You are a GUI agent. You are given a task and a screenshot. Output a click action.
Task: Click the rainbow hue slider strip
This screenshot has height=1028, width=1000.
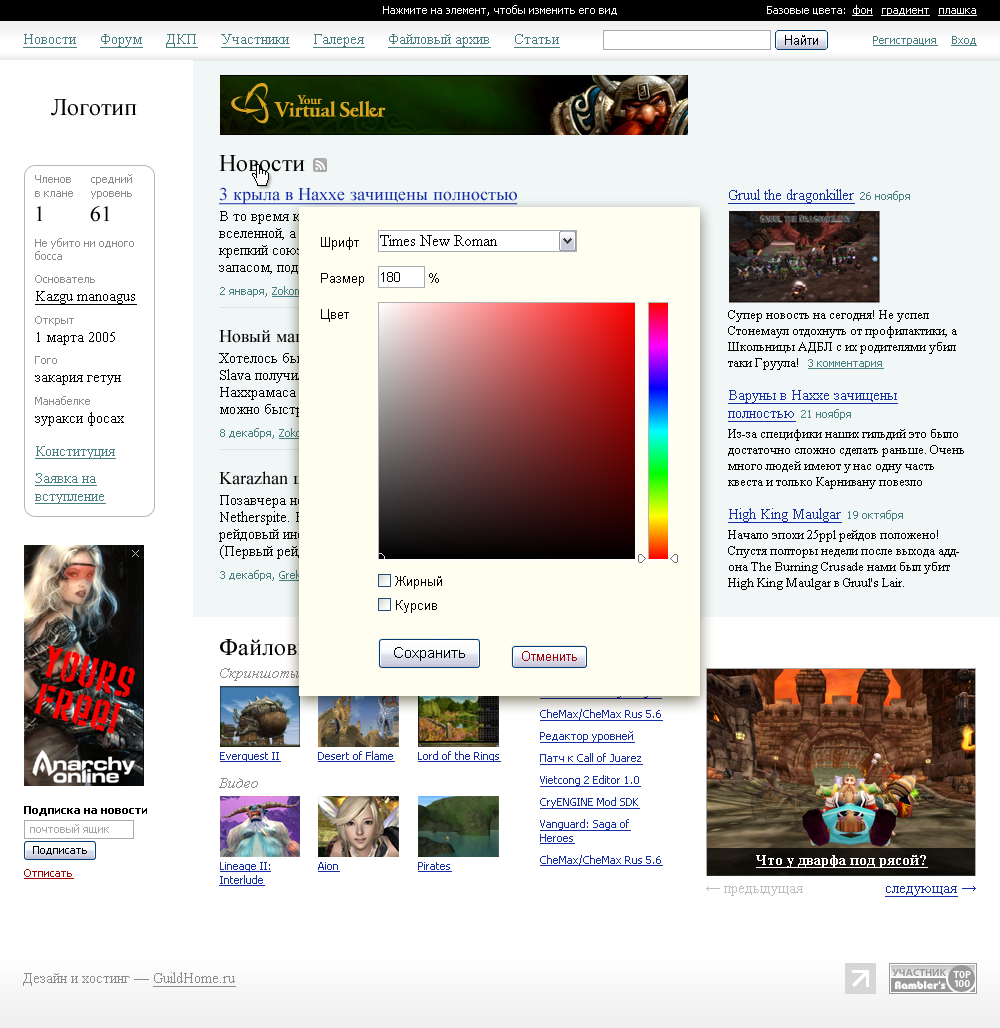click(658, 430)
